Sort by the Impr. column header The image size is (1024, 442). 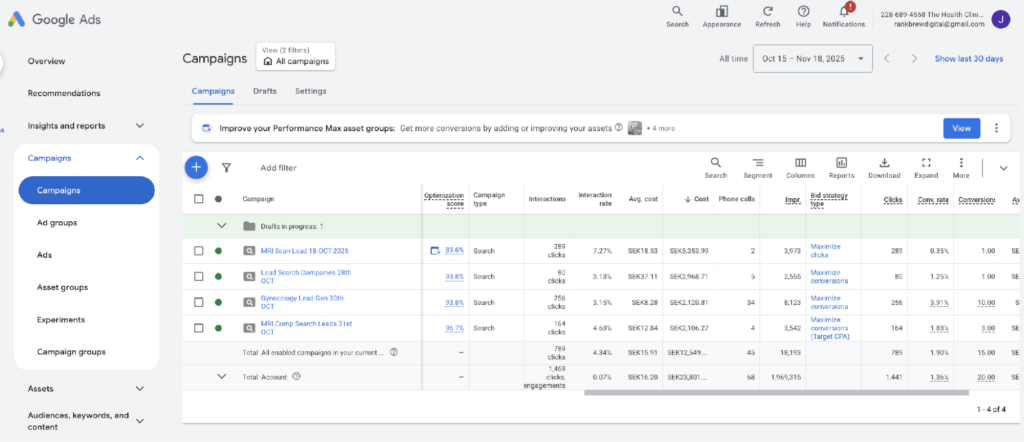coord(793,198)
